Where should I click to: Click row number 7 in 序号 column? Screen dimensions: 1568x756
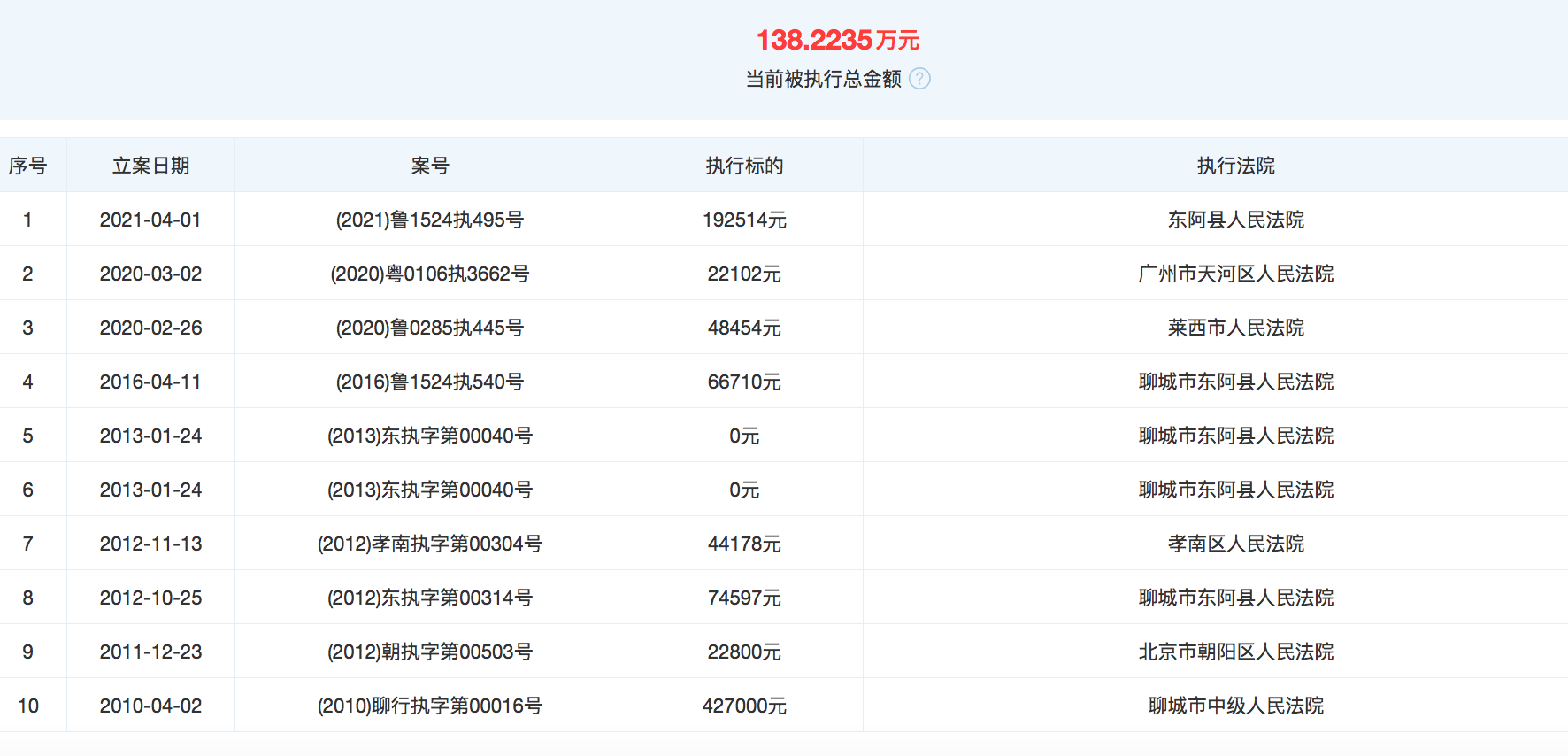point(28,544)
